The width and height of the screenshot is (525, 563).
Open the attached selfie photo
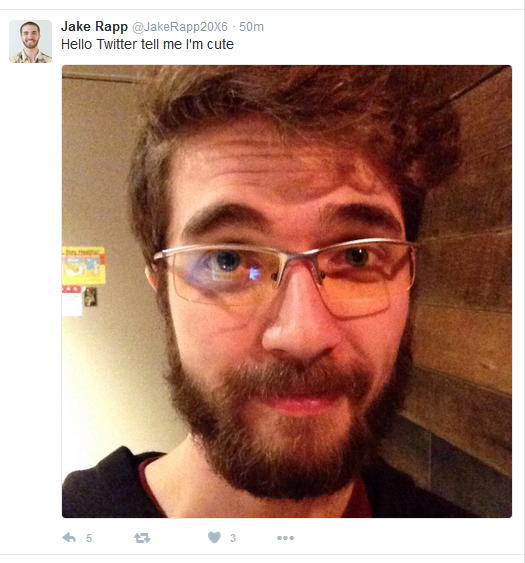tap(287, 291)
